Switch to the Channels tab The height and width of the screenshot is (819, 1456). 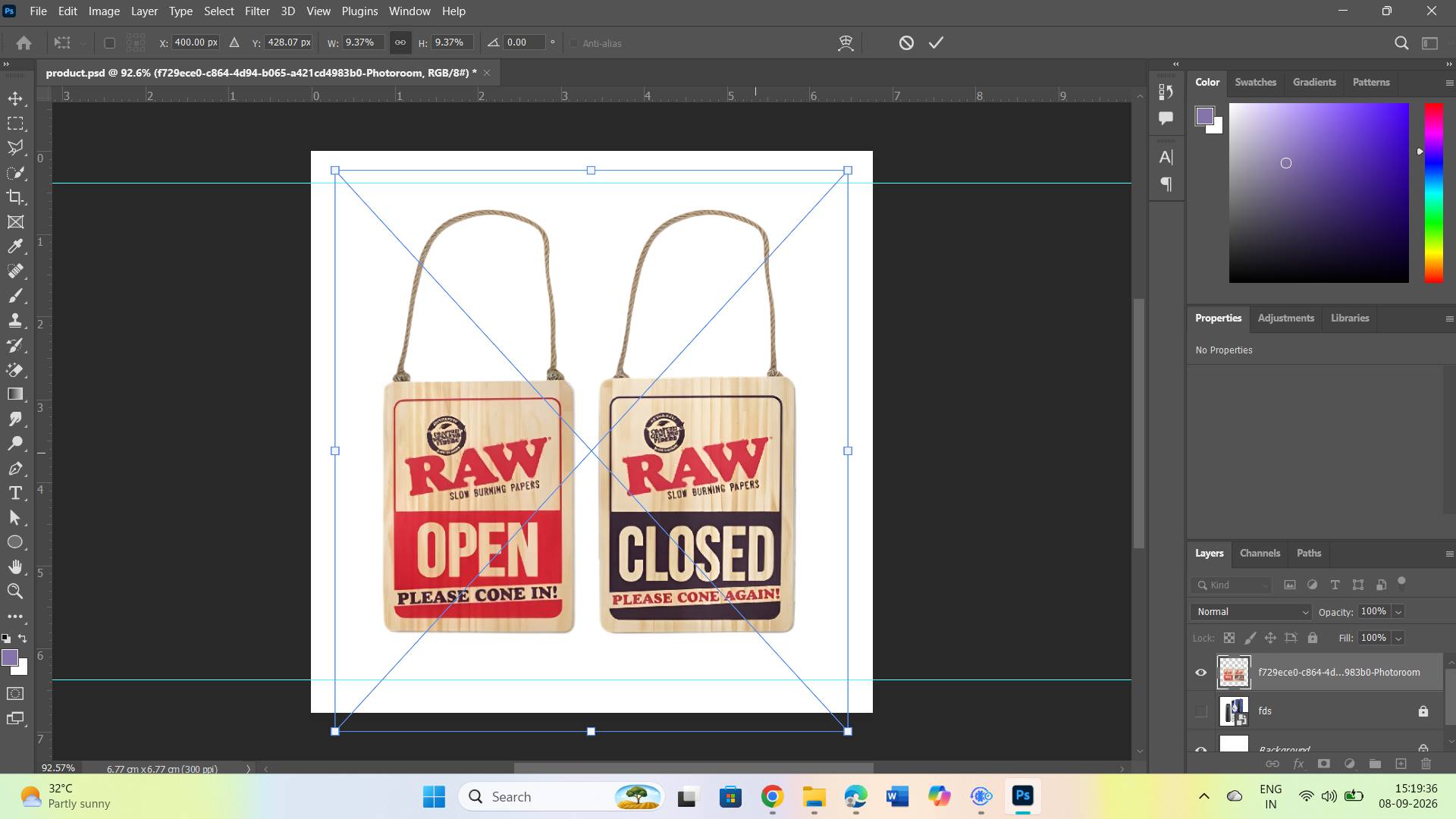(1260, 553)
